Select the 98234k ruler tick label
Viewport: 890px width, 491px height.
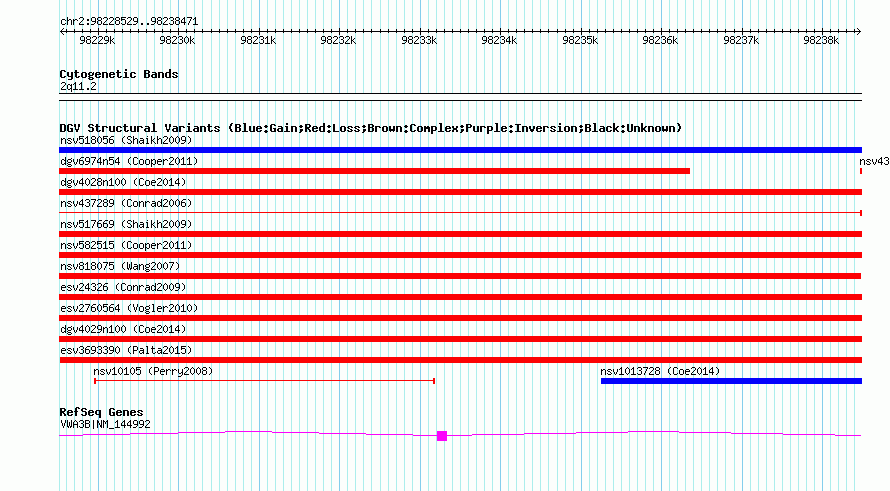499,40
